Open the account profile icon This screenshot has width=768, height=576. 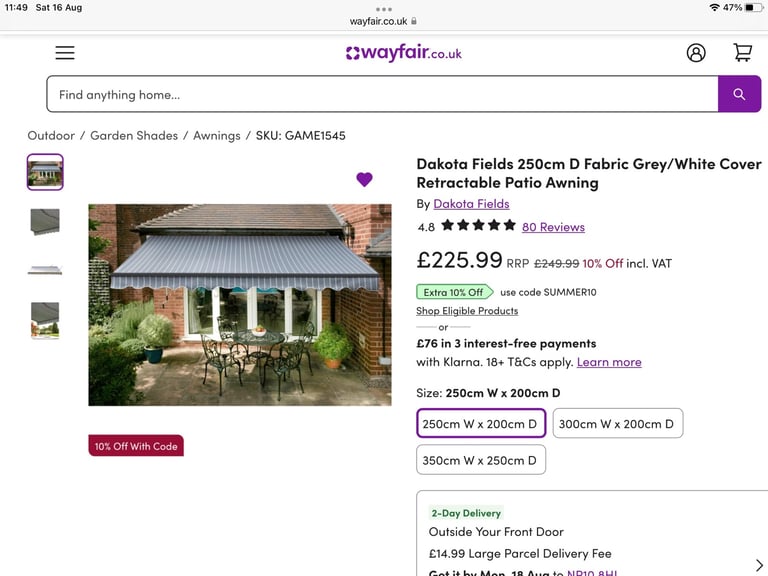696,52
